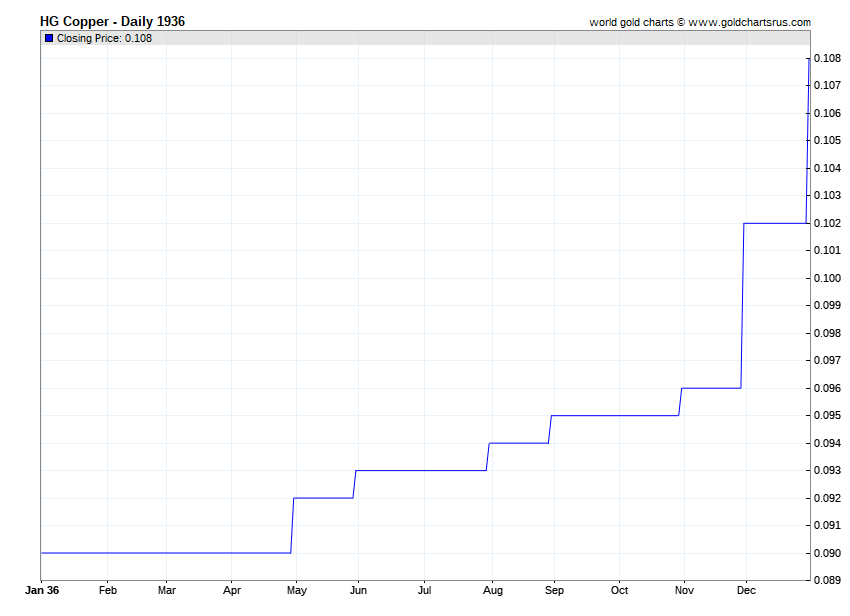Viewport: 850px width, 616px height.
Task: Click the 'Aug' x-axis label
Action: [x=493, y=590]
